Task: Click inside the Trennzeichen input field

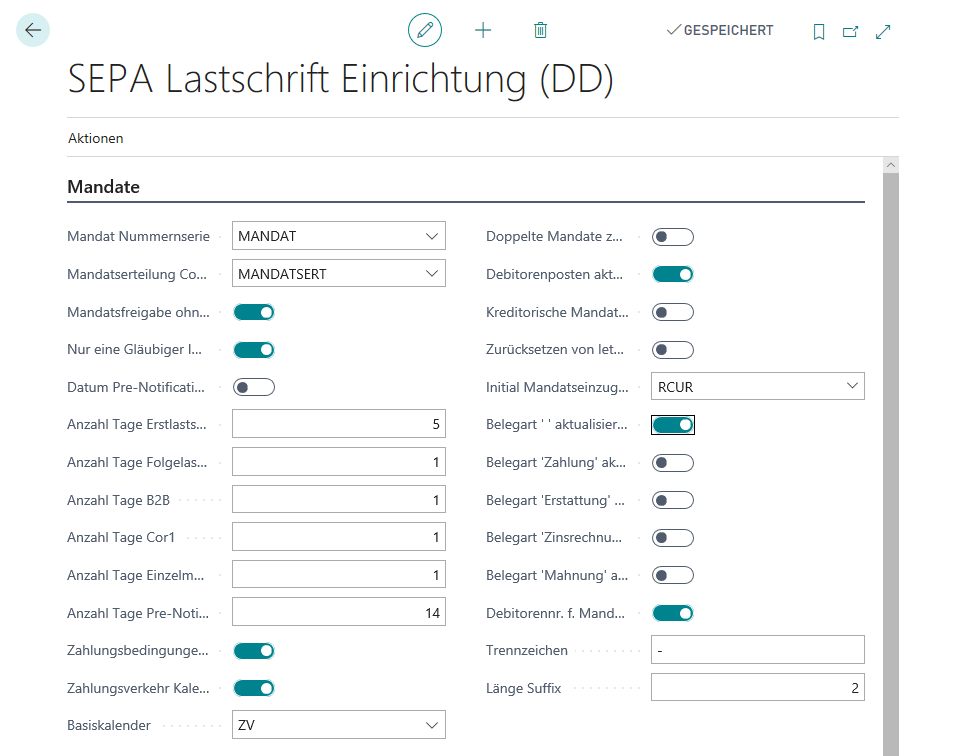Action: click(x=757, y=649)
